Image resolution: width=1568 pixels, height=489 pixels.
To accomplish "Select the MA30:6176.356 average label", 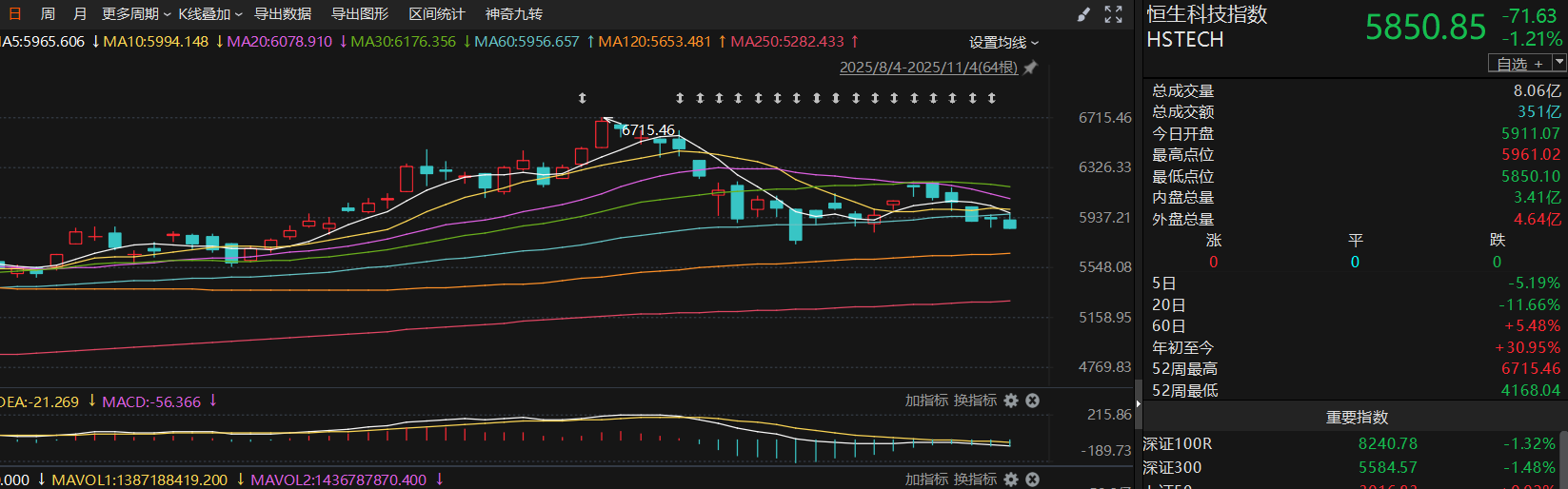I will click(404, 42).
